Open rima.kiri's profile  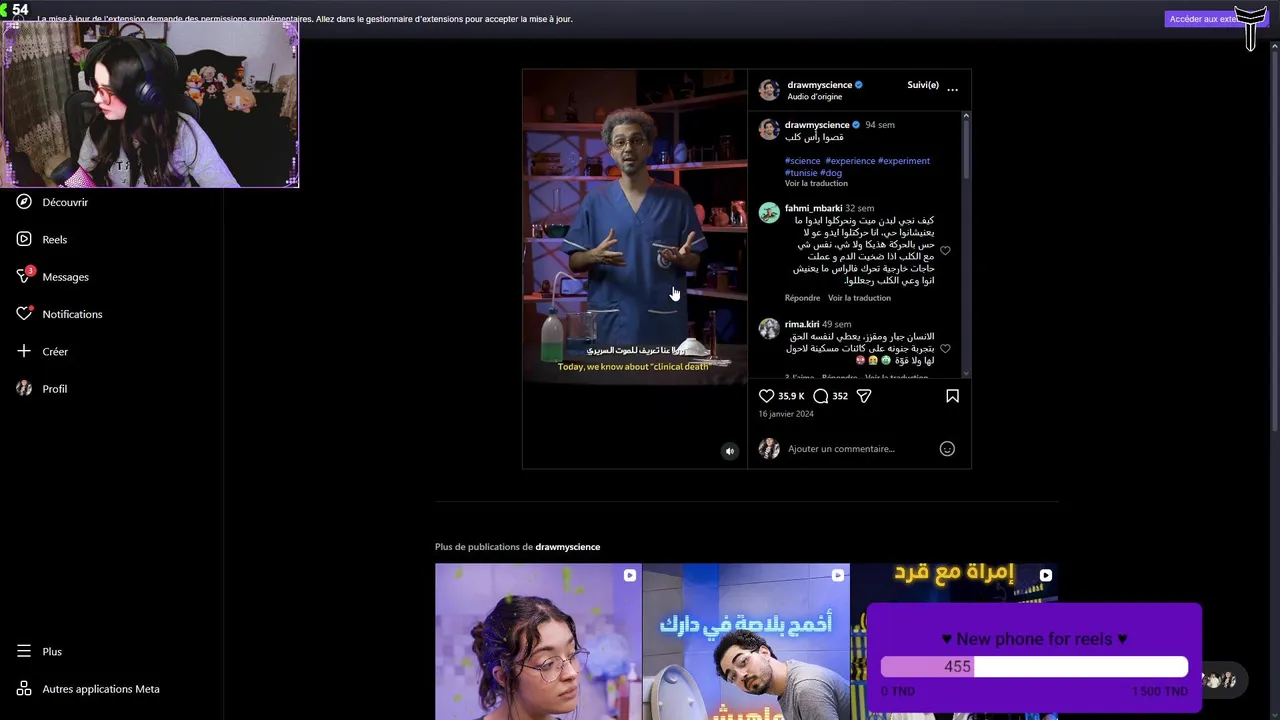(802, 325)
